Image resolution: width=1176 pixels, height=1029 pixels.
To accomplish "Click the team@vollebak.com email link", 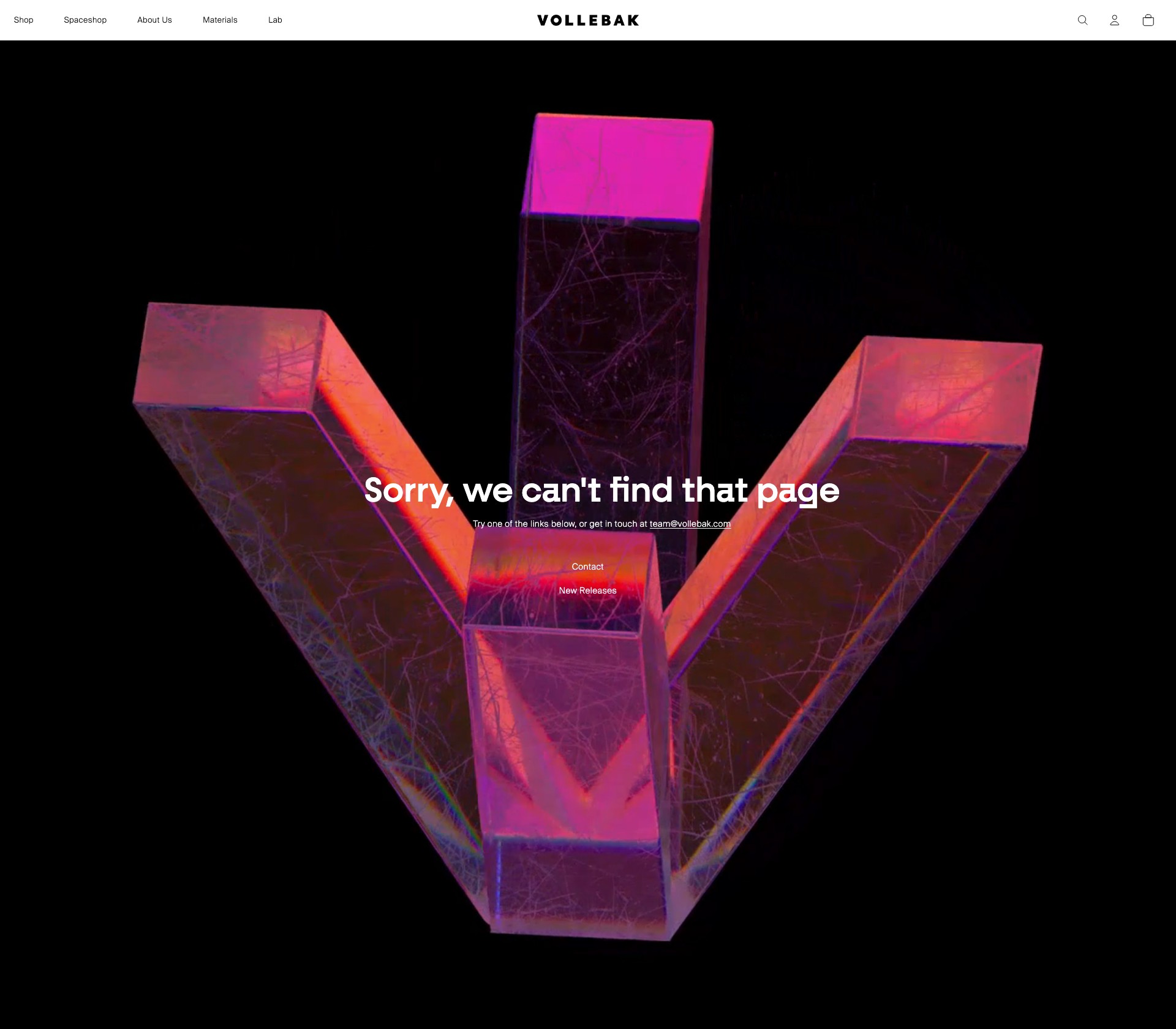I will [x=690, y=524].
